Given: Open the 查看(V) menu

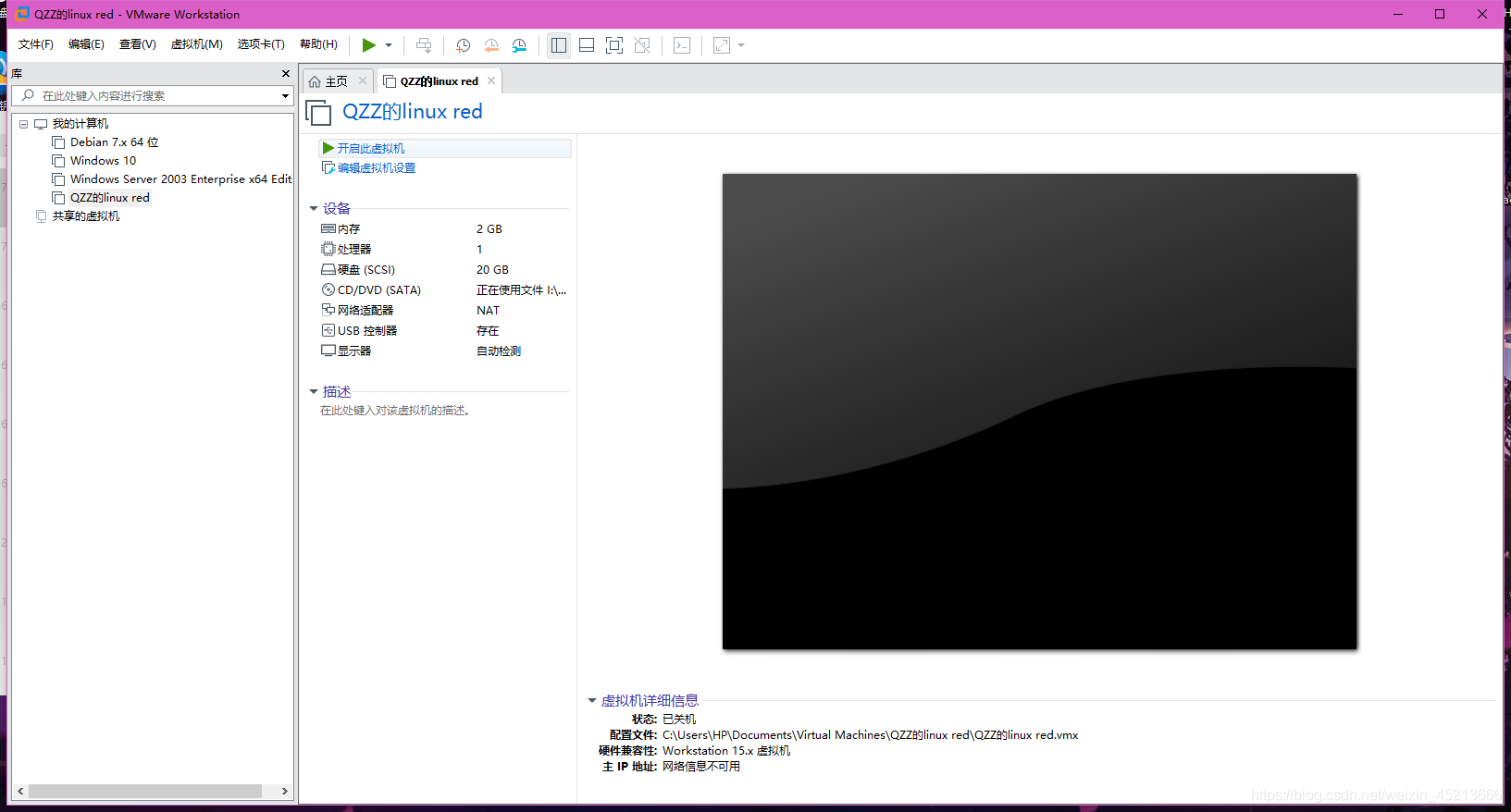Looking at the screenshot, I should 137,44.
